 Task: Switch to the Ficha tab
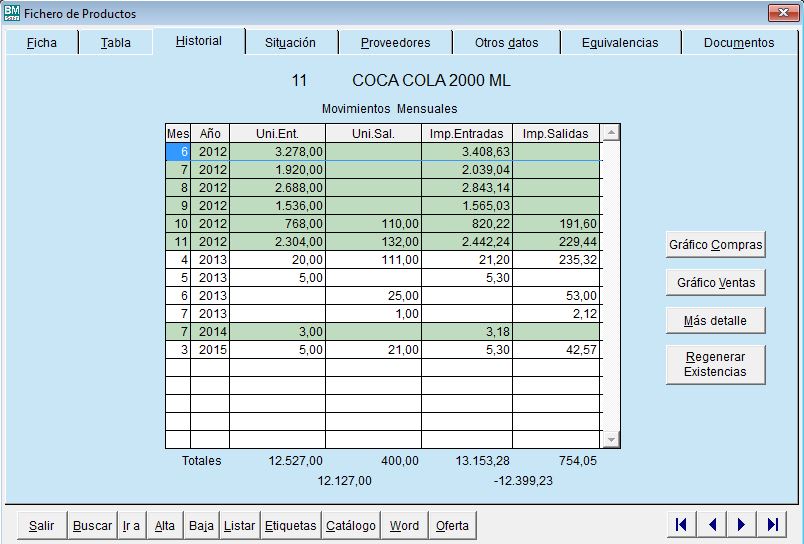(x=42, y=43)
